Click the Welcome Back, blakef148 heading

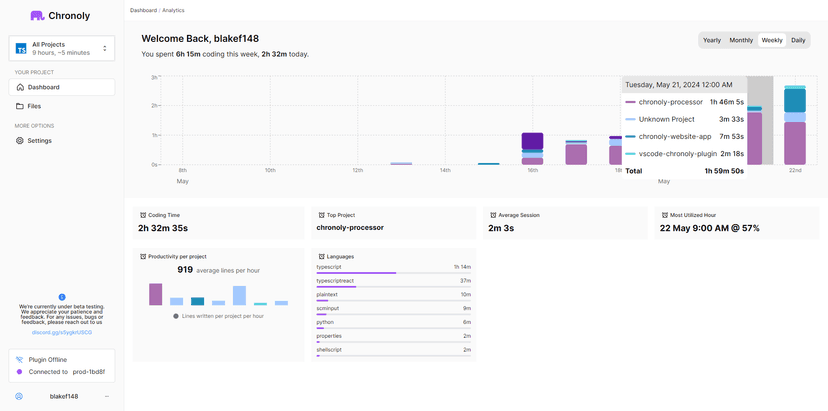point(200,39)
